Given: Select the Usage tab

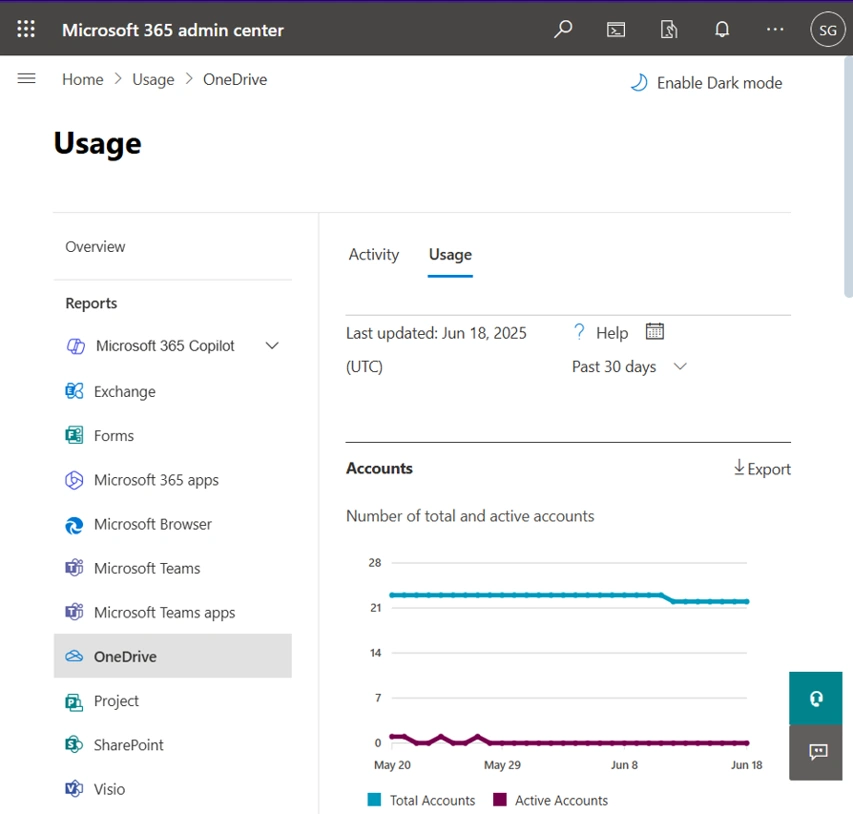Looking at the screenshot, I should click(x=450, y=255).
